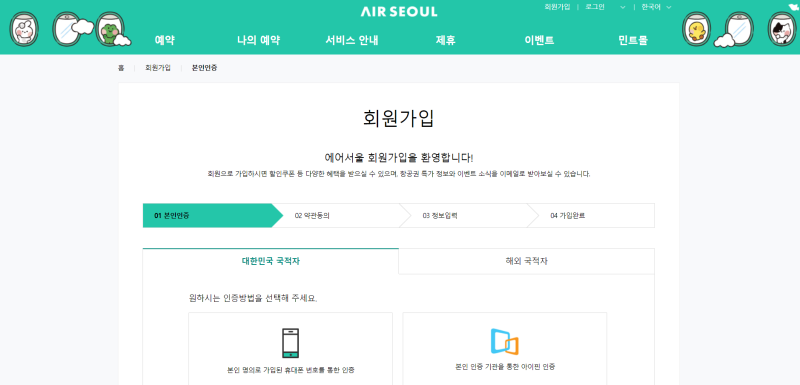
Task: Open the 서비스 안내 menu
Action: [x=352, y=40]
